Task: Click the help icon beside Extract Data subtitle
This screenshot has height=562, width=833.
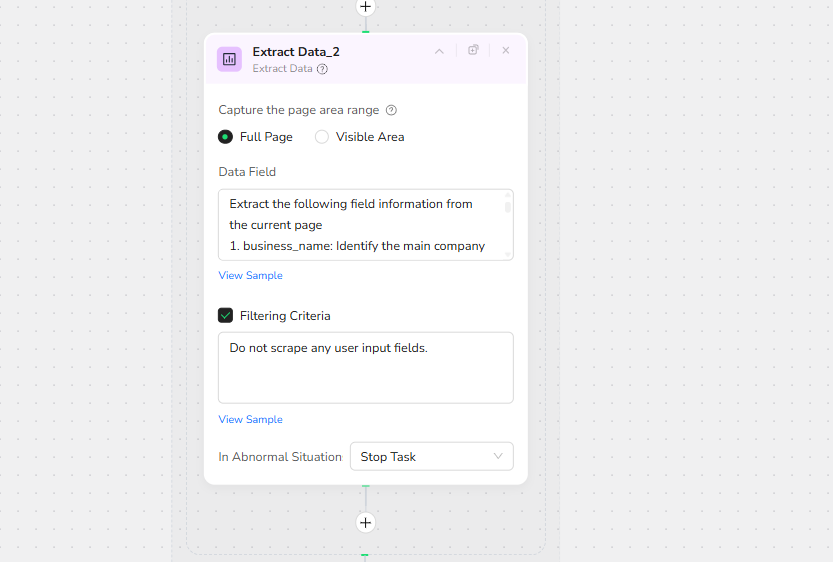Action: pos(322,69)
